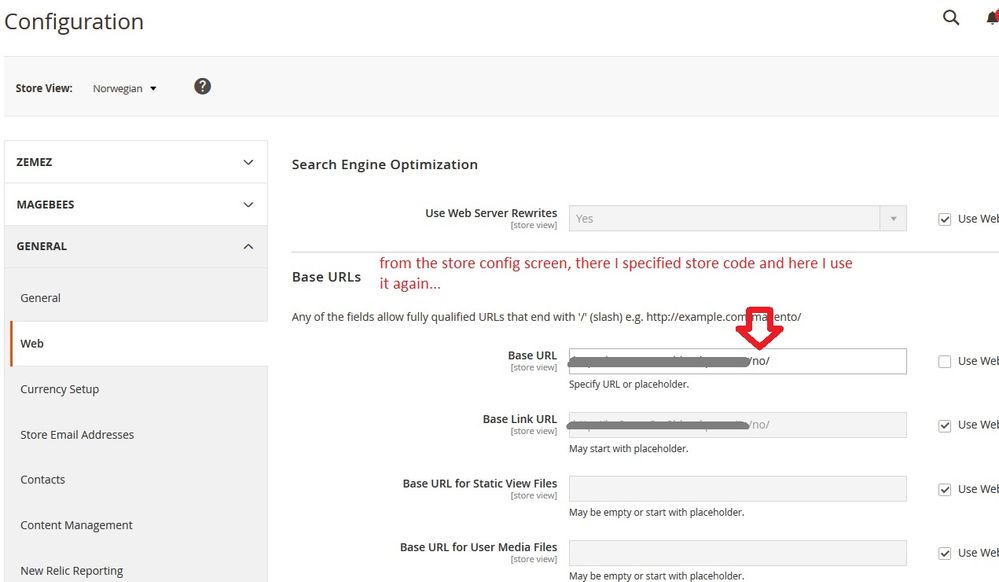
Task: Open the Store View Norwegian dropdown
Action: 125,88
